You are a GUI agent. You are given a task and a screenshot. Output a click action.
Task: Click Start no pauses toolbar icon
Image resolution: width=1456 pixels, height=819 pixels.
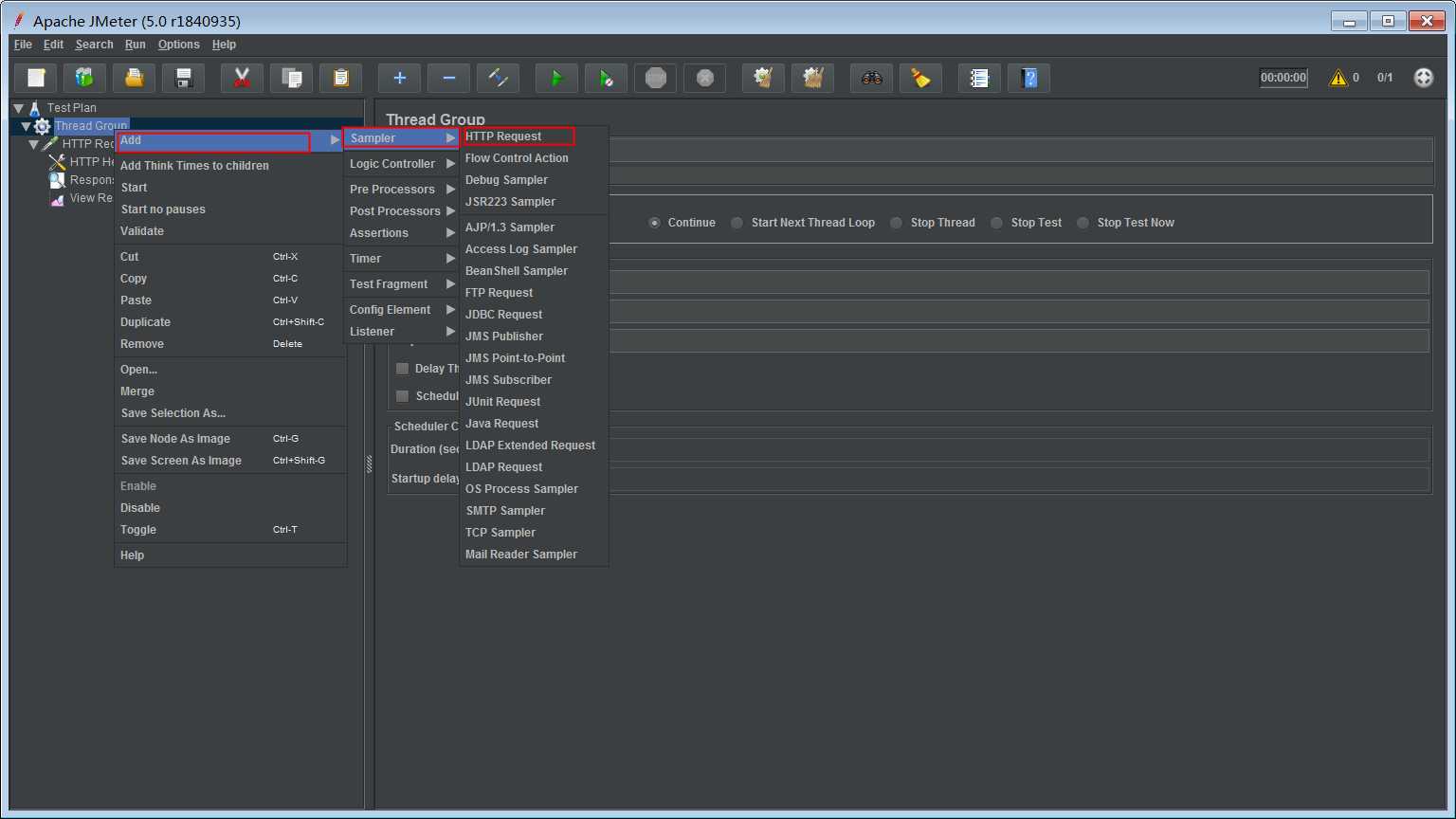[606, 78]
